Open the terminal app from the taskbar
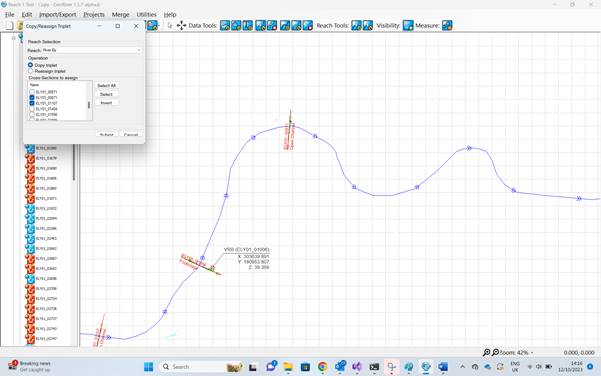The image size is (601, 376). 374,367
